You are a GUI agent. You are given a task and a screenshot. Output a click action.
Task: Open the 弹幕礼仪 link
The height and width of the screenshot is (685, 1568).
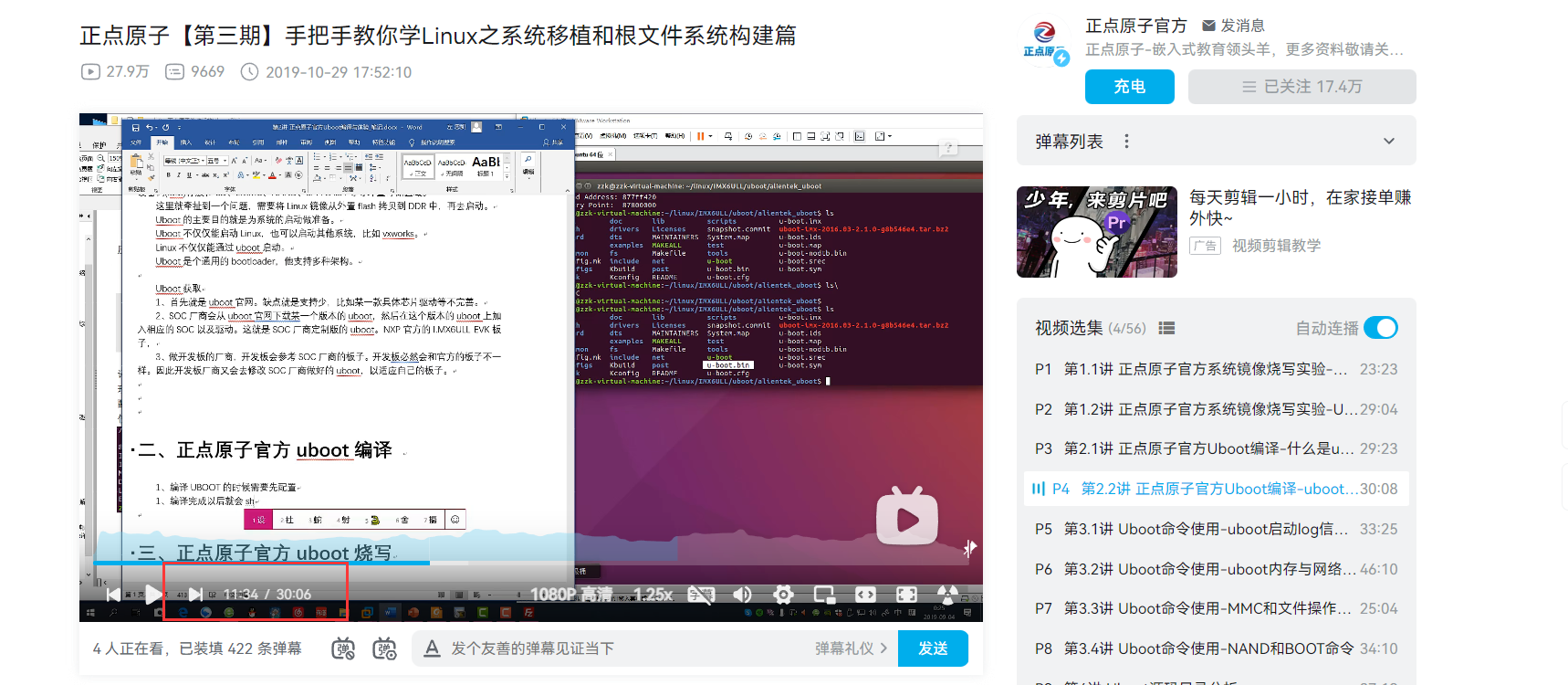pos(851,648)
